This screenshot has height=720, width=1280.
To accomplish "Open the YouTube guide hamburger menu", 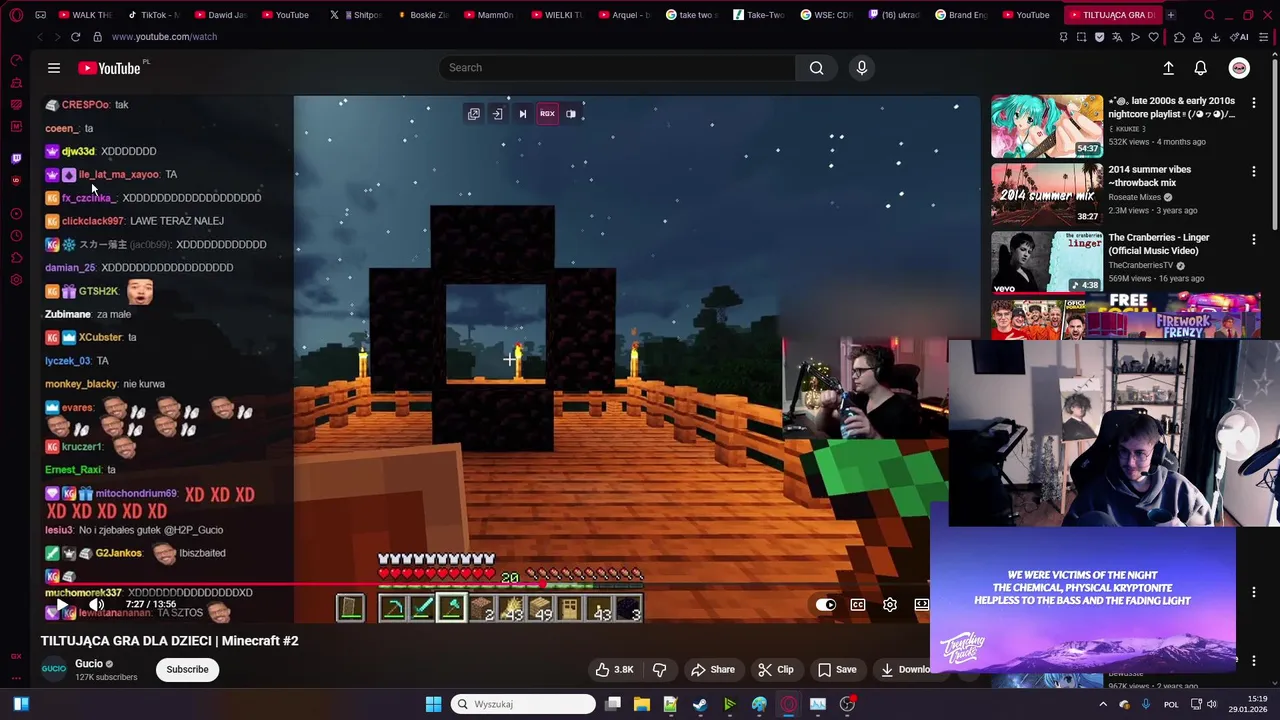I will [54, 68].
